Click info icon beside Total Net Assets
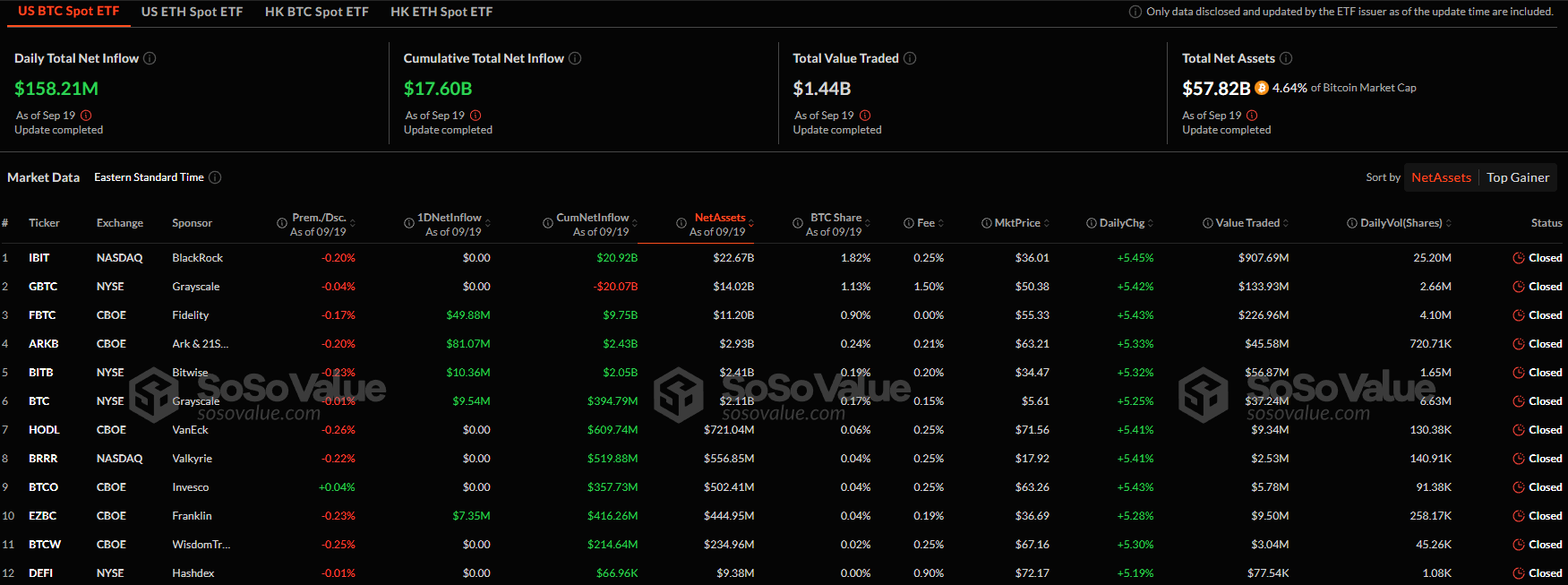1568x585 pixels. pos(1286,58)
